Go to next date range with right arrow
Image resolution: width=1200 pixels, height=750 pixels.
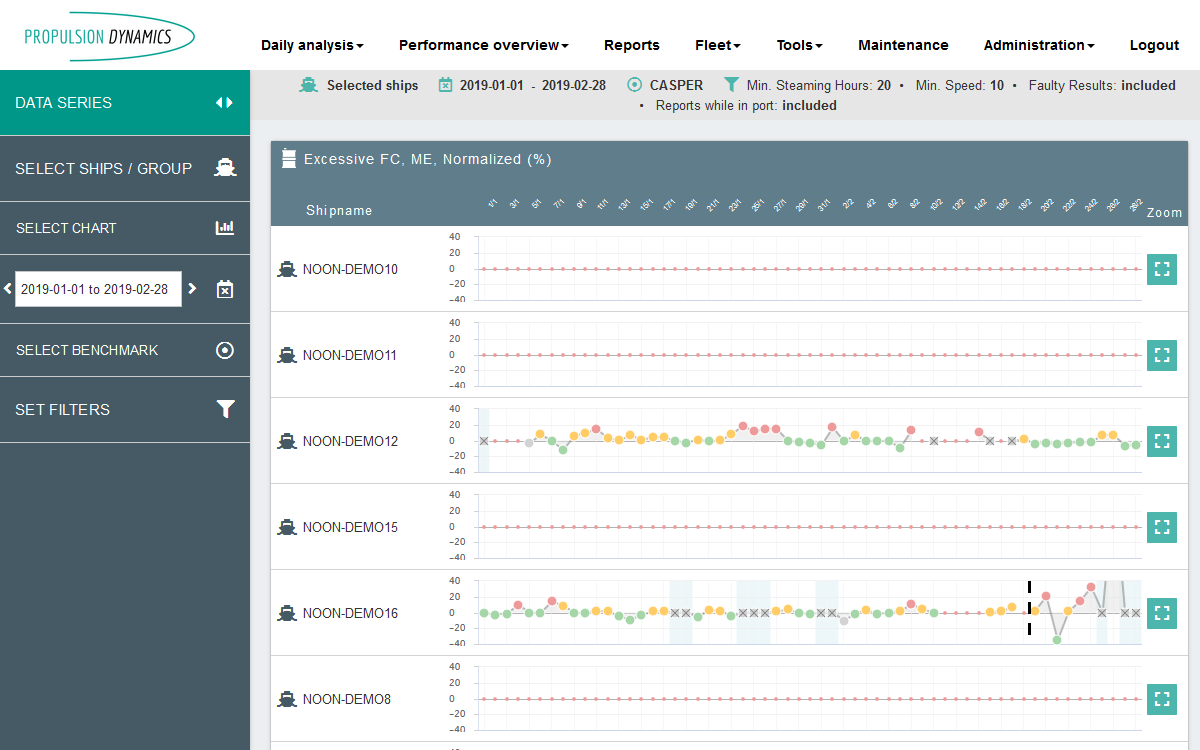[193, 289]
